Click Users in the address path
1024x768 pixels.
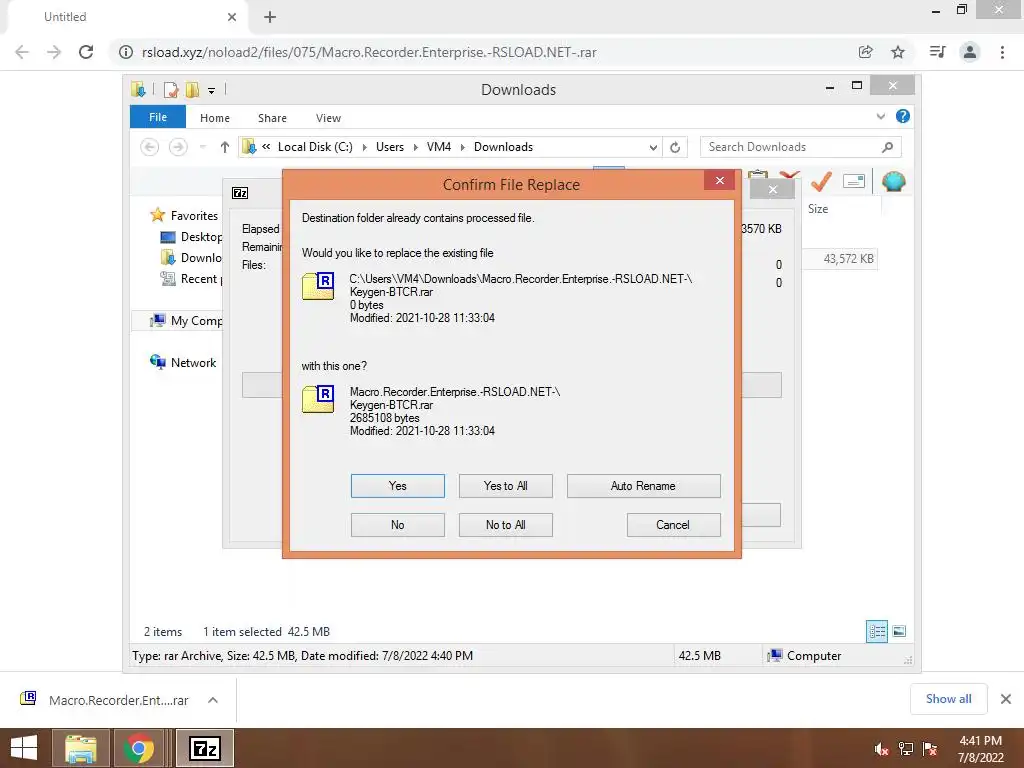(390, 147)
